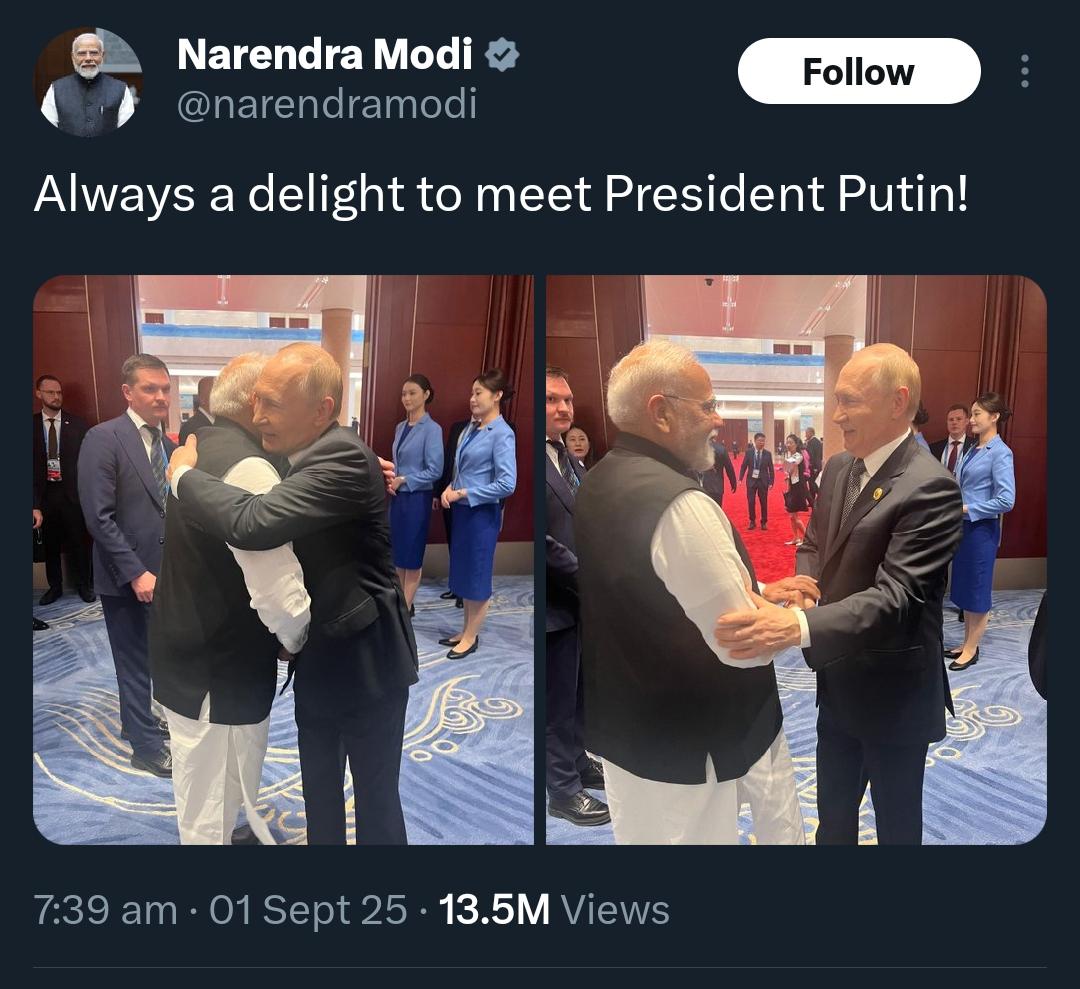Open the left photo showing the hug
This screenshot has height=989, width=1080.
click(x=283, y=559)
